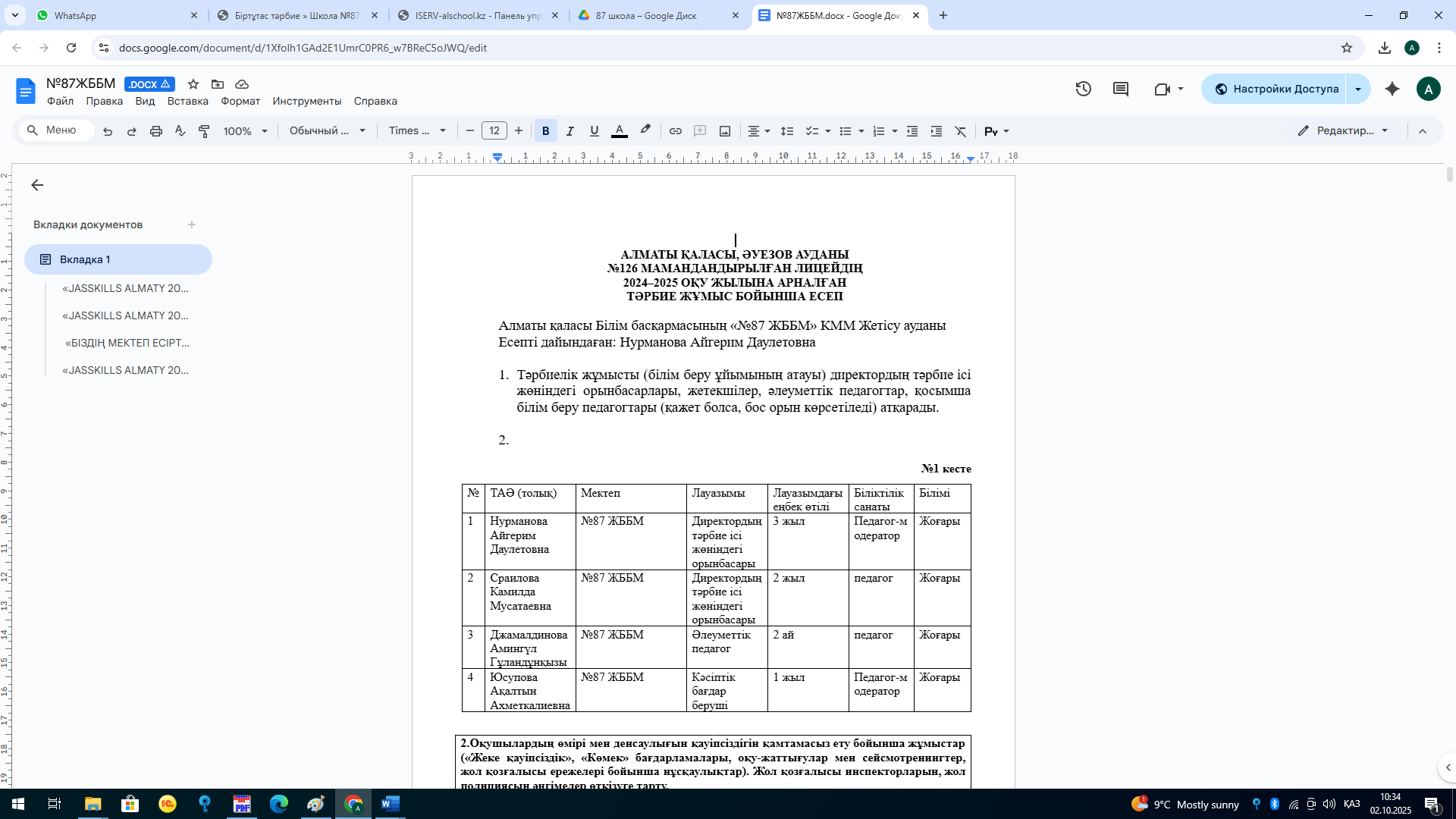This screenshot has height=819, width=1456.
Task: Toggle italic formatting
Action: tap(570, 131)
